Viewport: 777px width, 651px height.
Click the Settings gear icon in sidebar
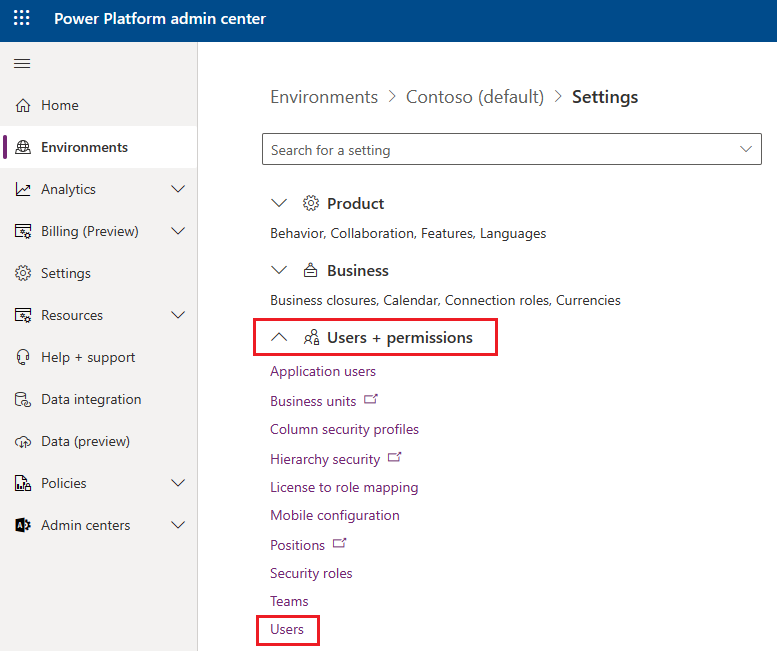(x=23, y=273)
